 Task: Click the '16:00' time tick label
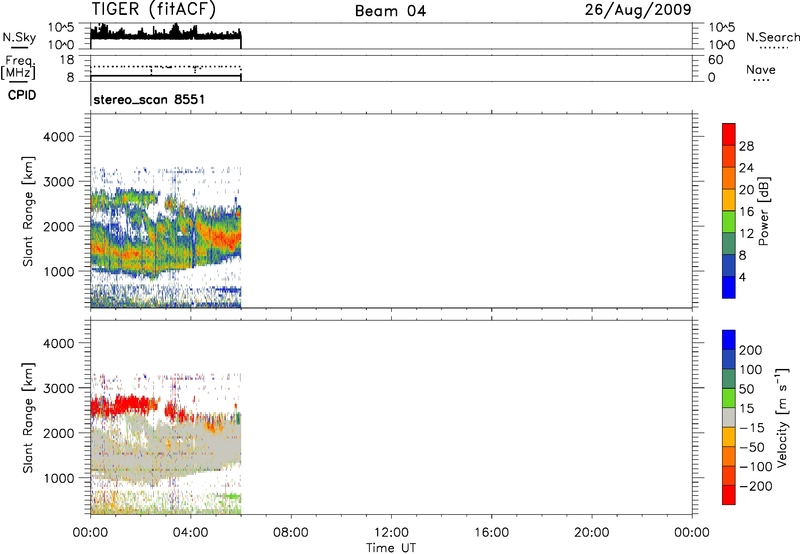[491, 533]
